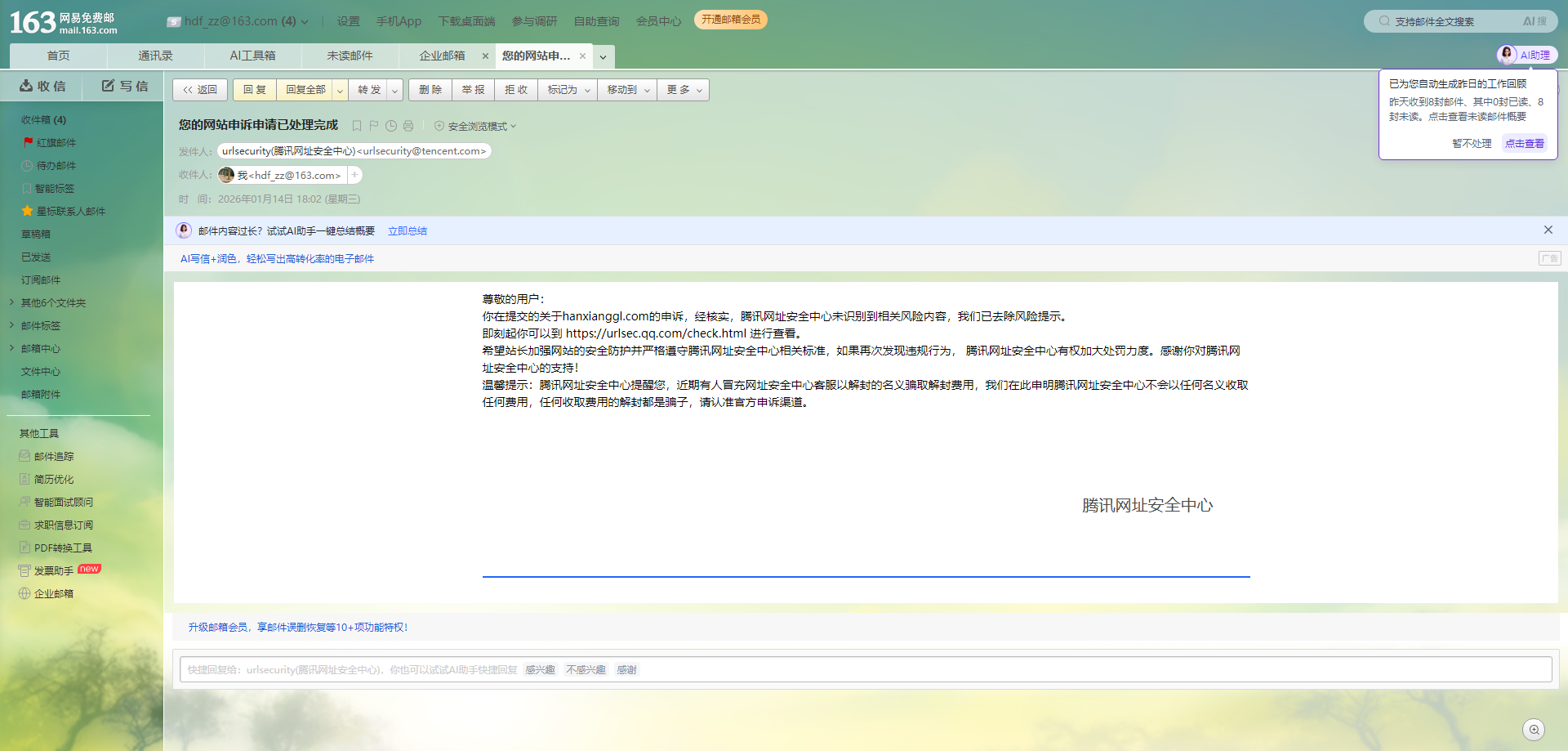
Task: Open 待办邮件 to-do mail folder
Action: (56, 165)
